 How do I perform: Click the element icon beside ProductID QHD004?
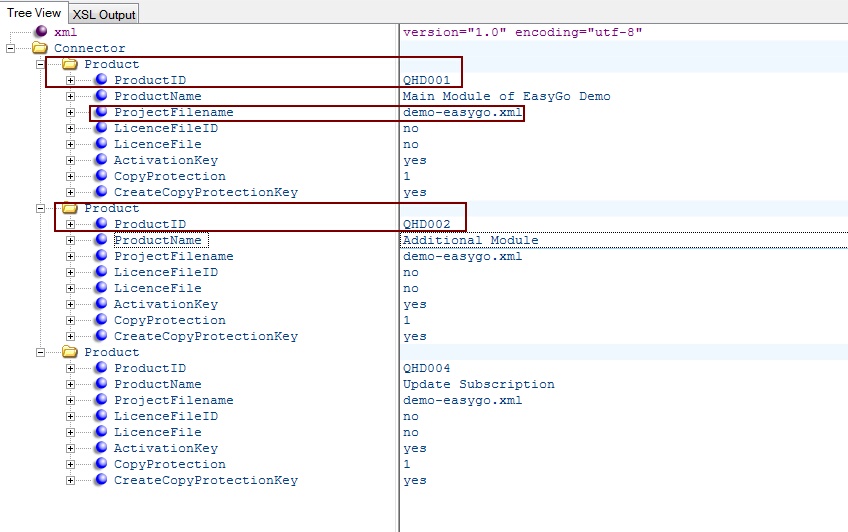100,368
